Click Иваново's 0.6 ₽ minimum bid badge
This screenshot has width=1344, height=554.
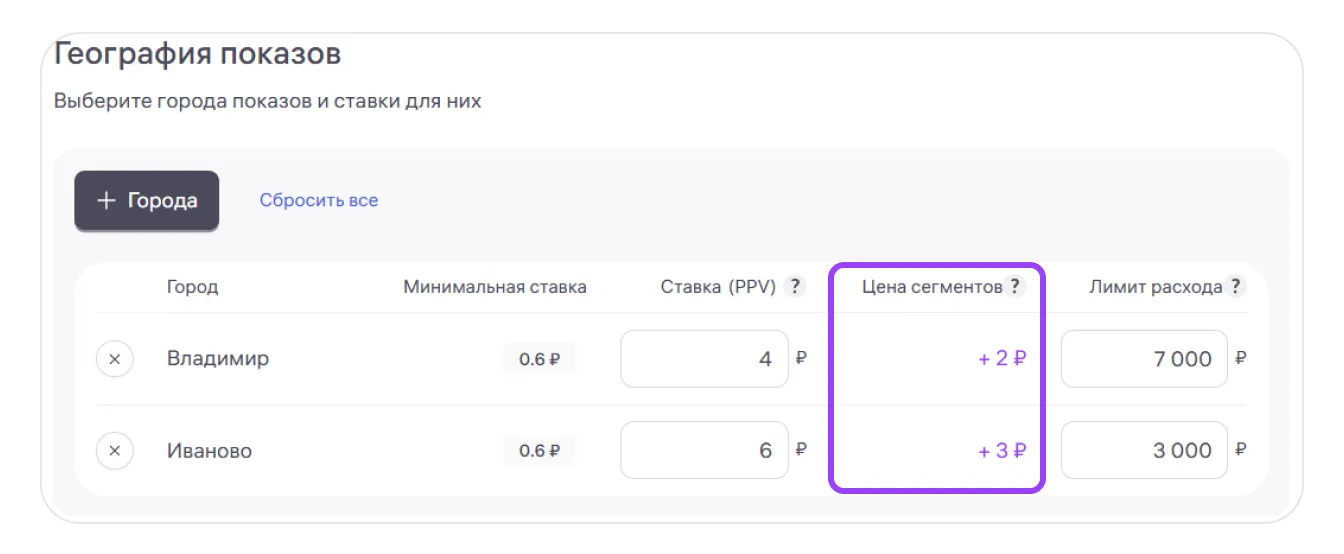point(539,451)
